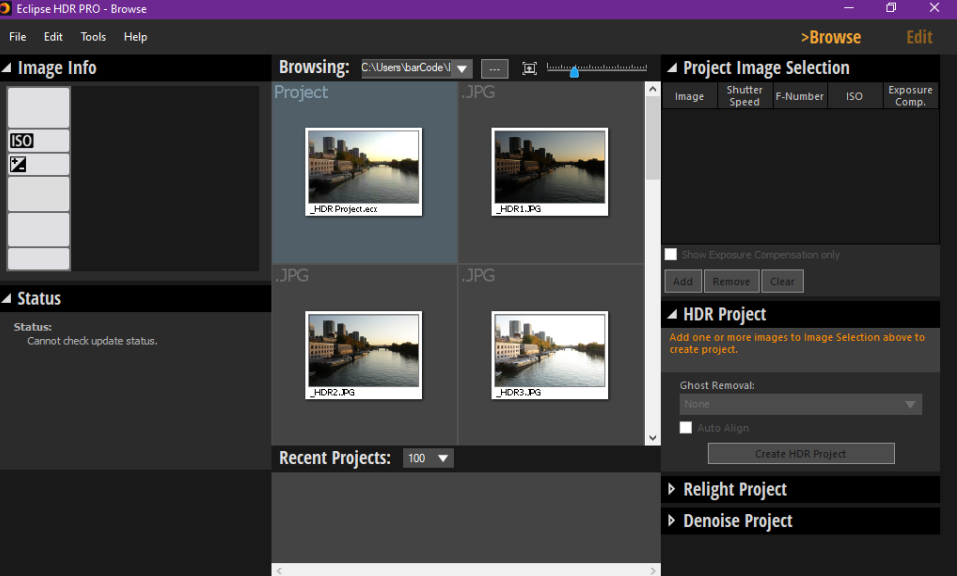
Task: Click the Shutter Speed column header
Action: tap(745, 96)
